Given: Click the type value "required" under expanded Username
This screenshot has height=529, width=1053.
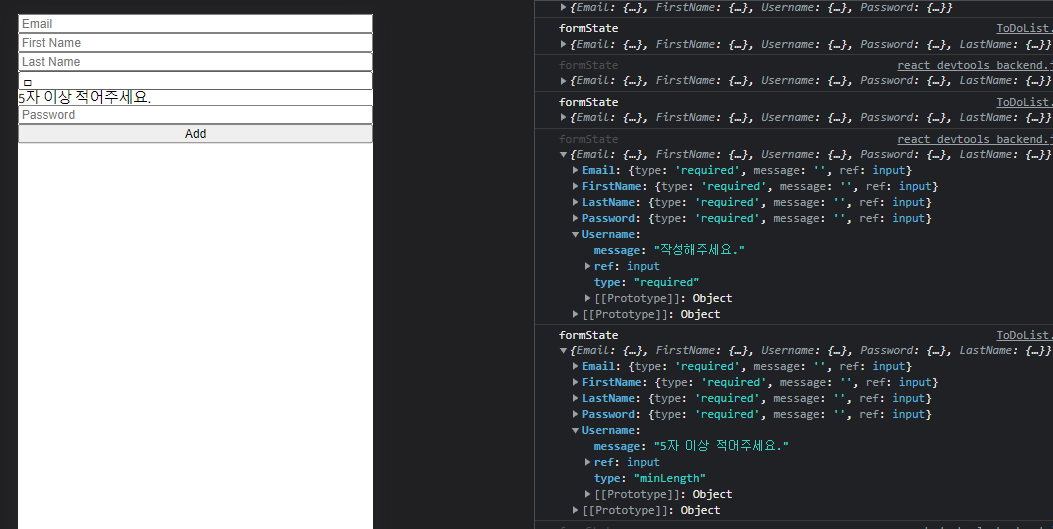Looking at the screenshot, I should [x=666, y=282].
